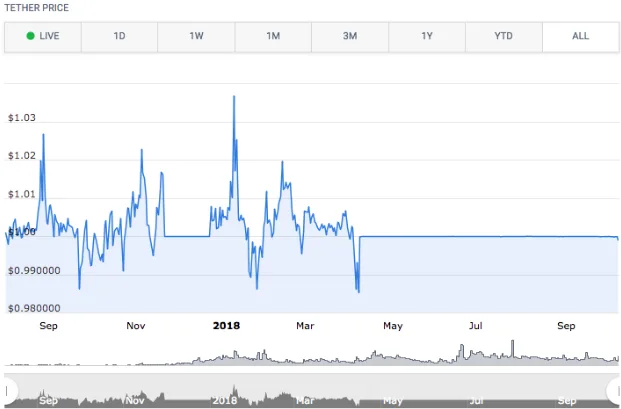Screen dimensions: 621x409
Task: Pick the YTD time range
Action: [504, 36]
